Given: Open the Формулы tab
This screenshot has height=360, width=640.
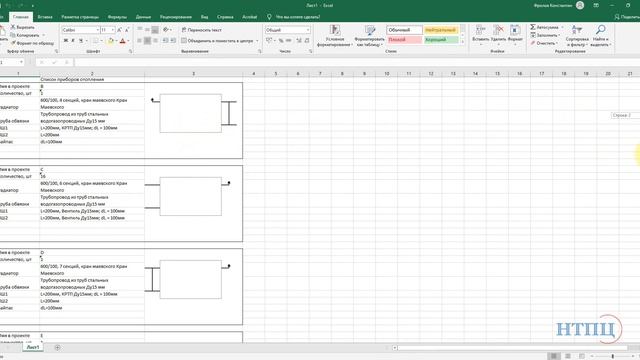Looking at the screenshot, I should click(x=118, y=17).
